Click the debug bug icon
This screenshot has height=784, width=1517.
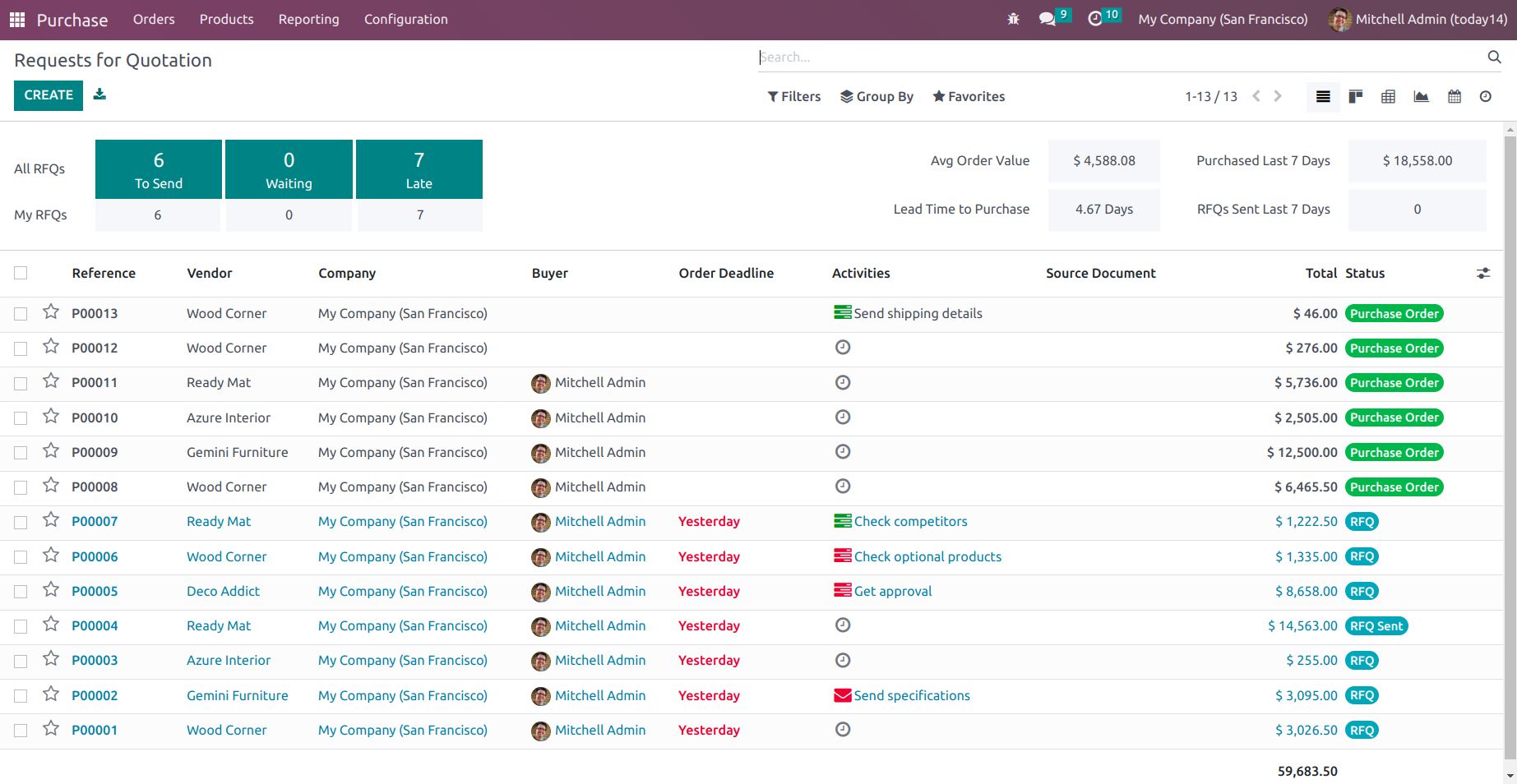[1013, 19]
